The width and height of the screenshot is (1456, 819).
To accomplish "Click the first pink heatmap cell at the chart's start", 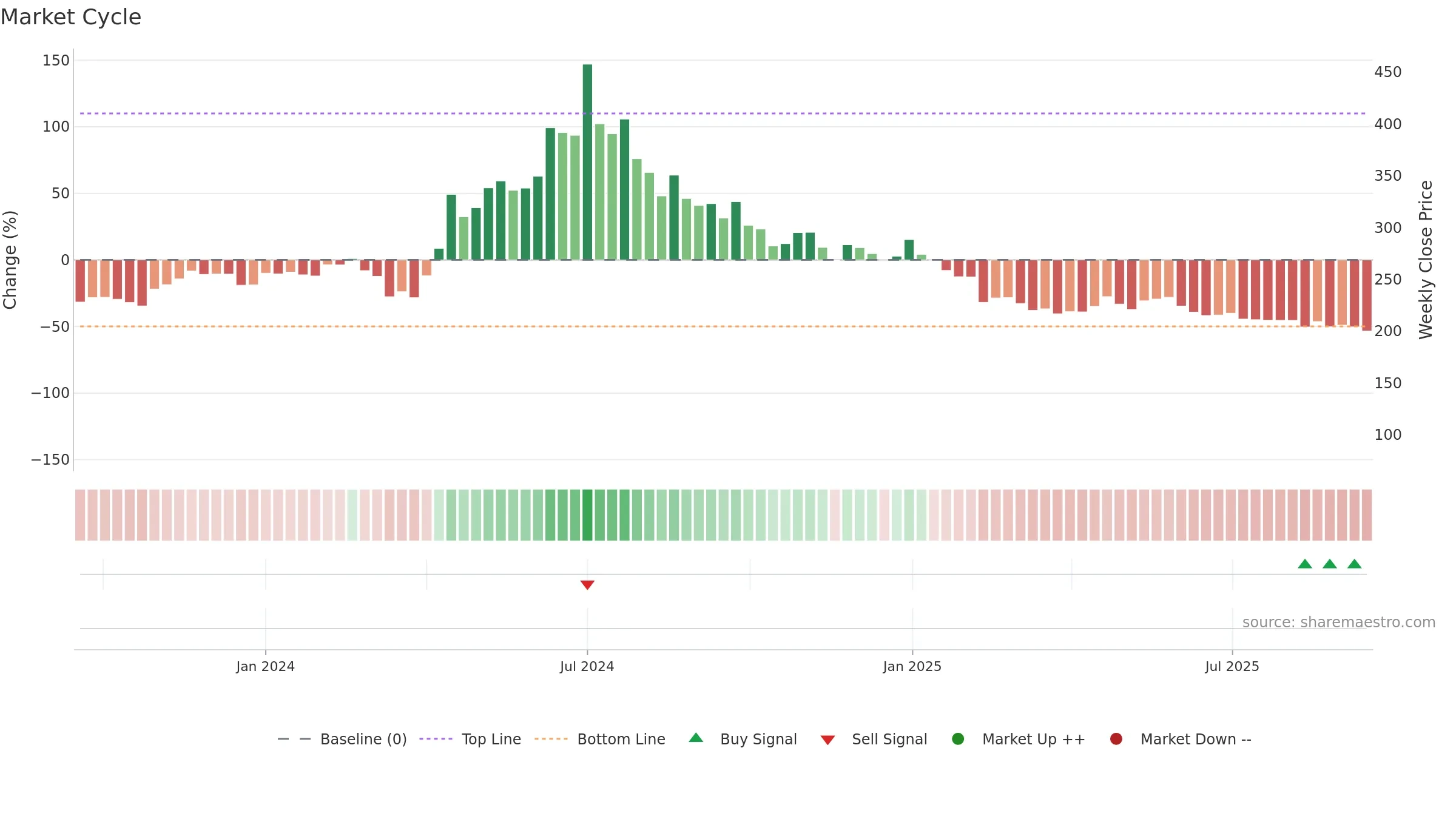I will 80,515.
